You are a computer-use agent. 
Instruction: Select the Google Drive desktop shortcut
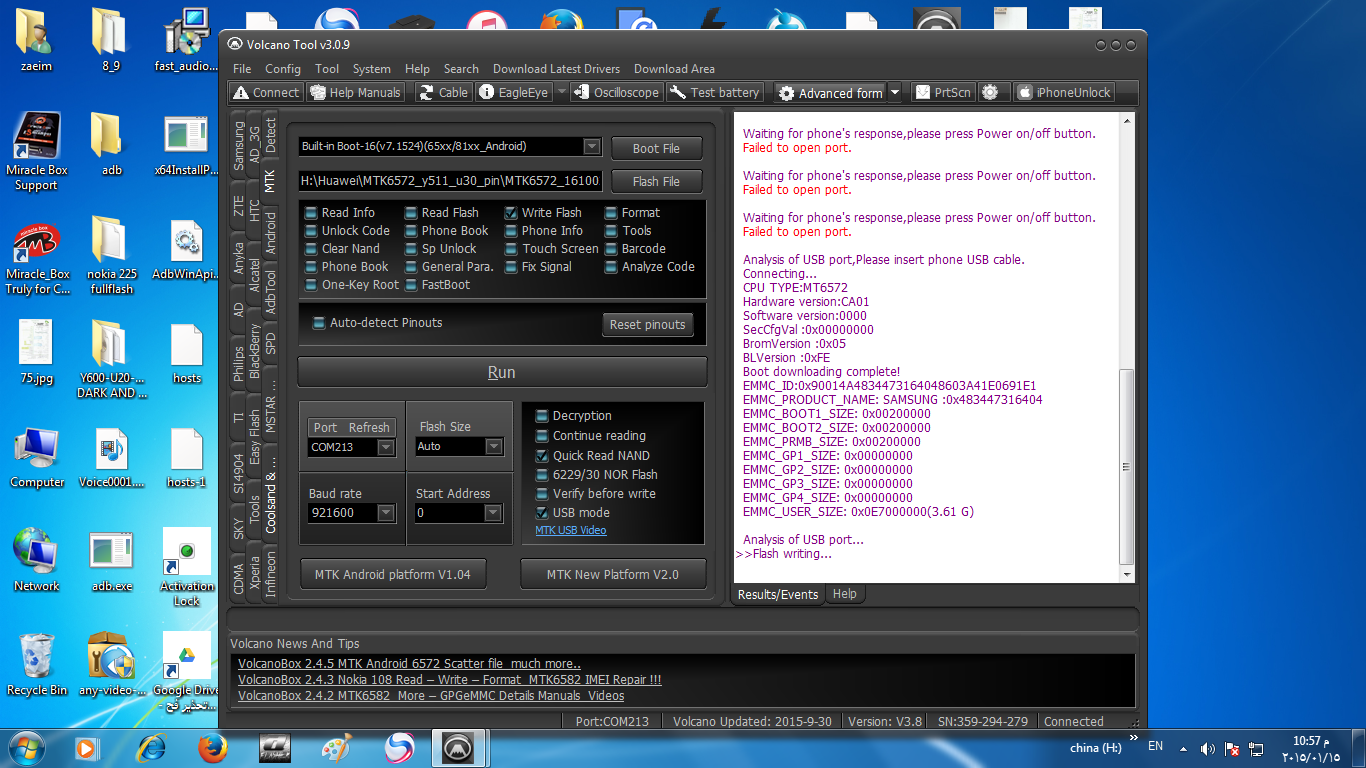tap(187, 671)
